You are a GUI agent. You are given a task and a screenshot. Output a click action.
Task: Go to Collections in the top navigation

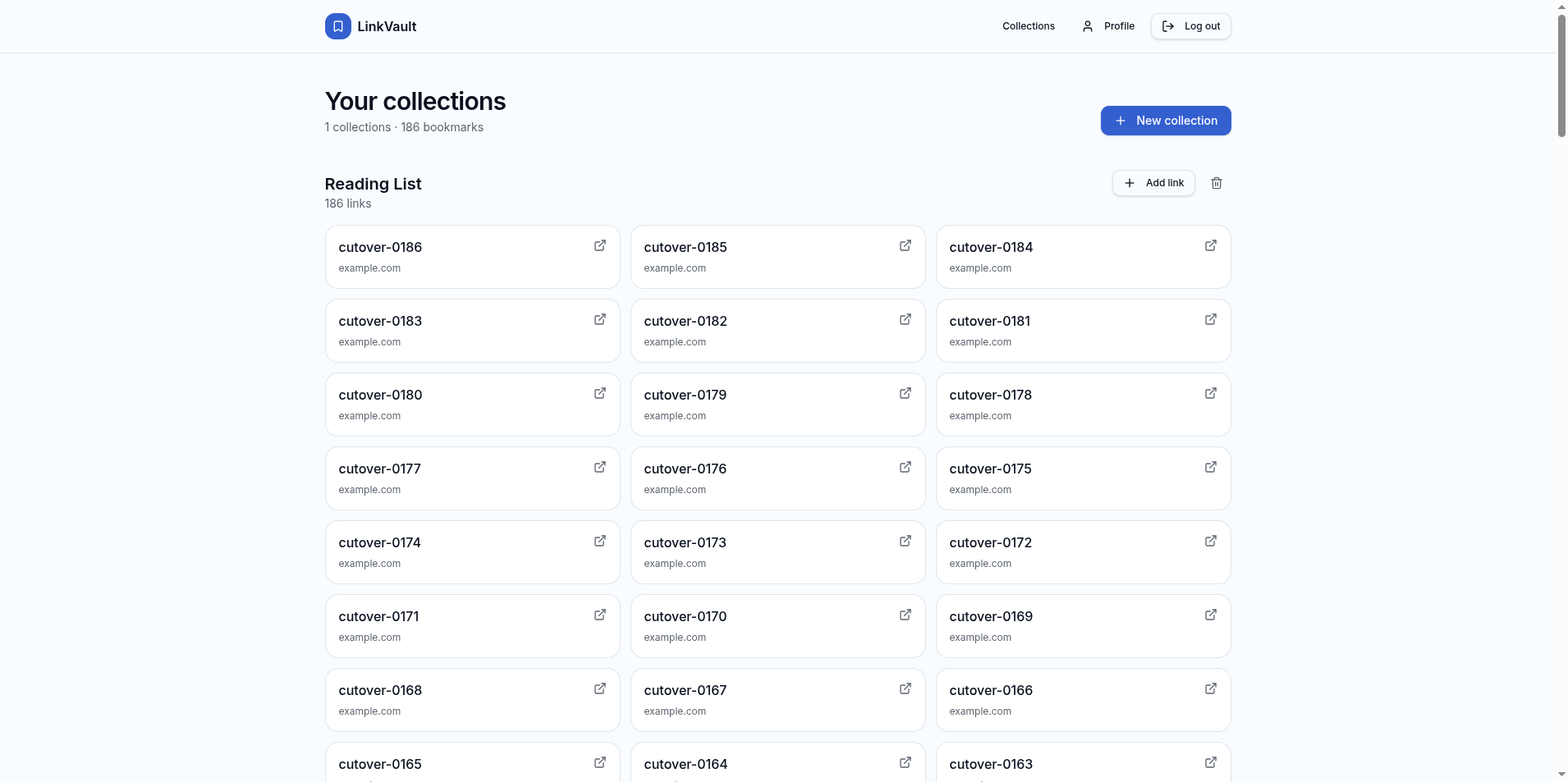tap(1029, 26)
